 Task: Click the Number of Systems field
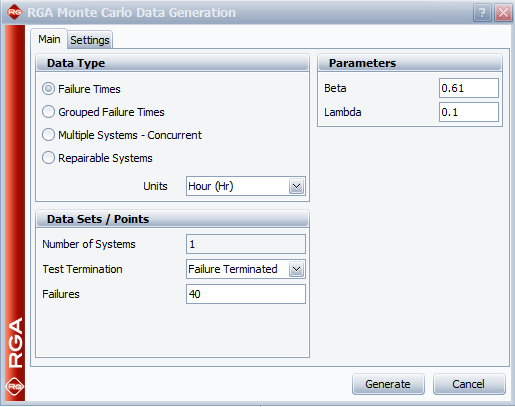(246, 244)
